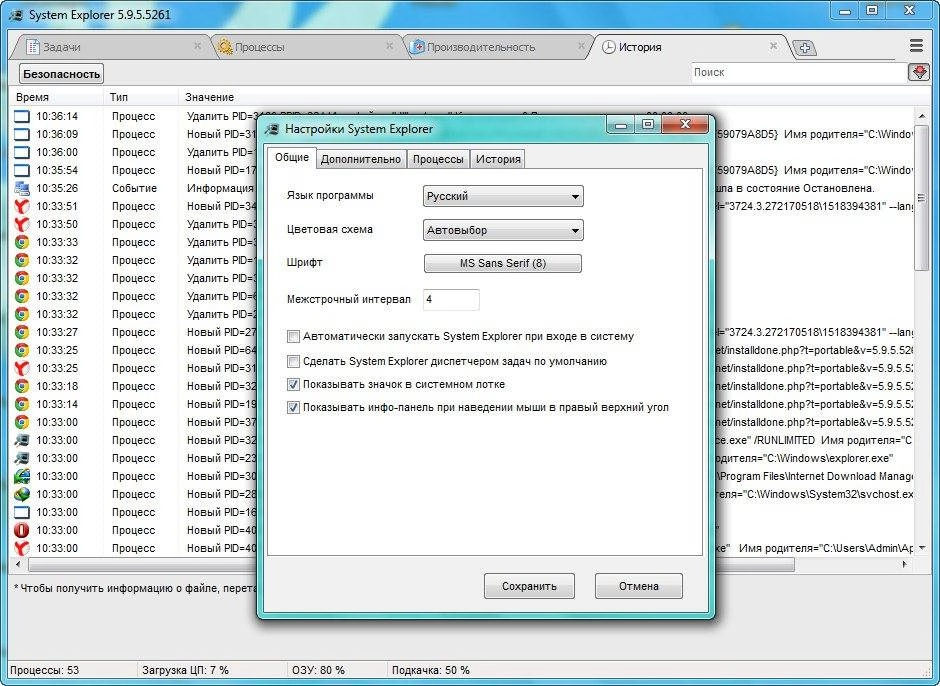Click the MS Sans Serif (8) font button
940x686 pixels.
pyautogui.click(x=503, y=263)
